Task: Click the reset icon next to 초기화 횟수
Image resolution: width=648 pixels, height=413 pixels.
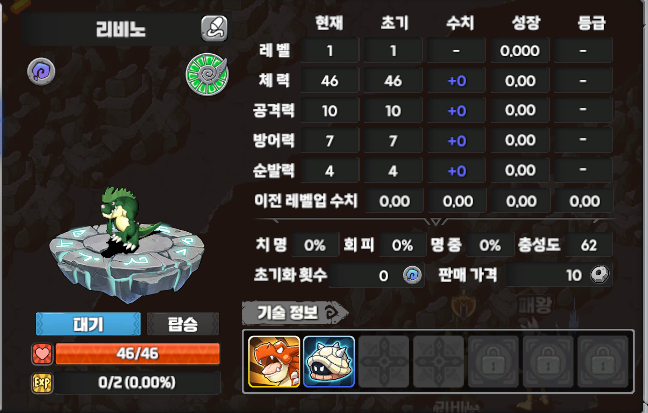Action: click(412, 275)
